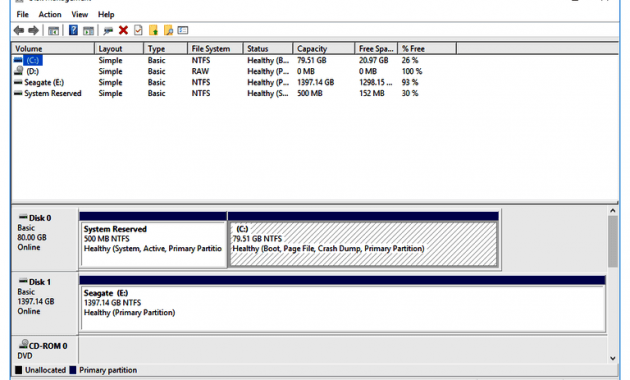Sort by the File System column header
The height and width of the screenshot is (380, 630).
pos(215,49)
